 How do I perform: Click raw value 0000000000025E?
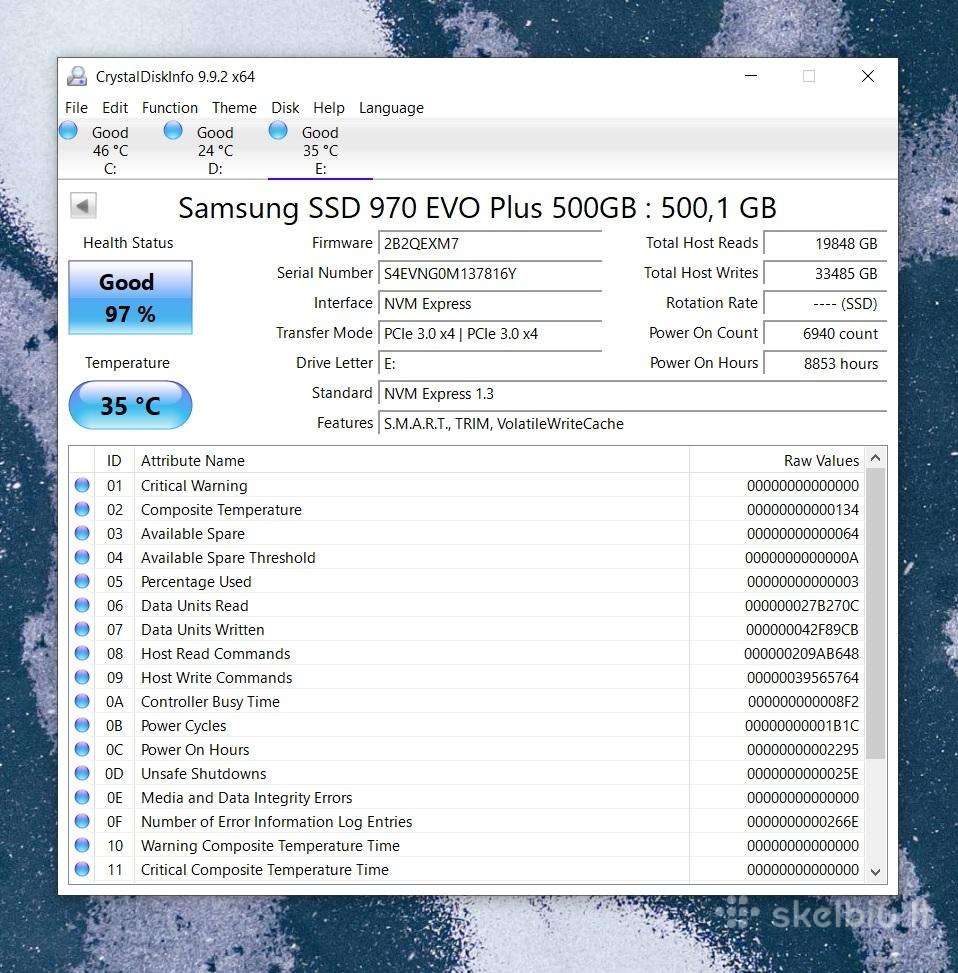[802, 774]
